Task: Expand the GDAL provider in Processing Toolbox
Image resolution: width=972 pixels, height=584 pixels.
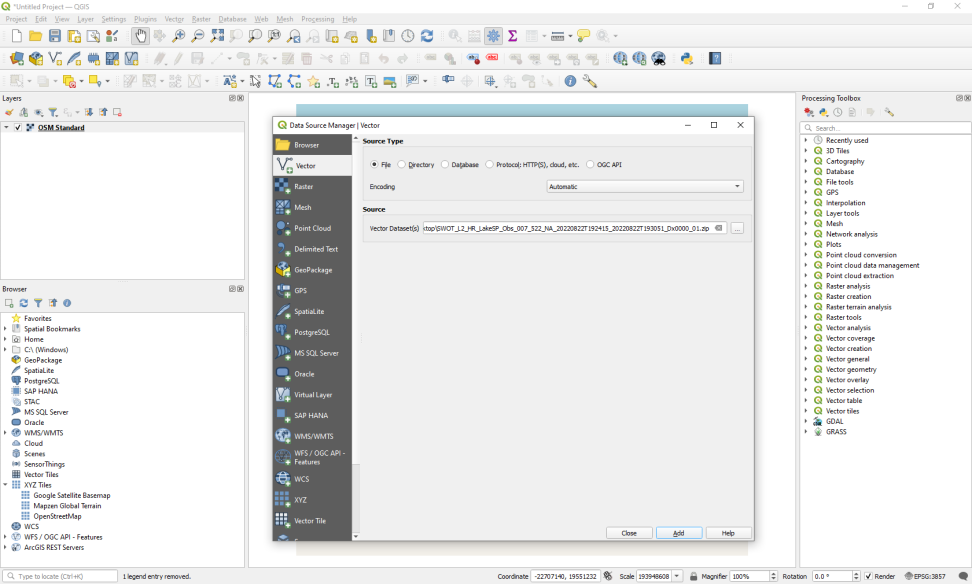Action: coord(806,421)
